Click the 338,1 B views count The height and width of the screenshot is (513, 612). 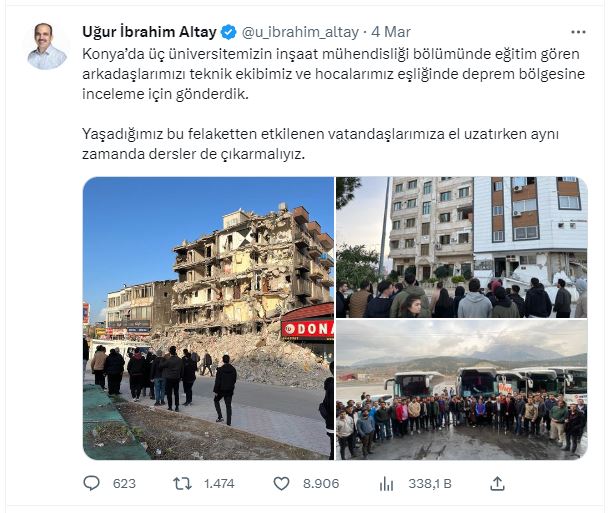(430, 484)
